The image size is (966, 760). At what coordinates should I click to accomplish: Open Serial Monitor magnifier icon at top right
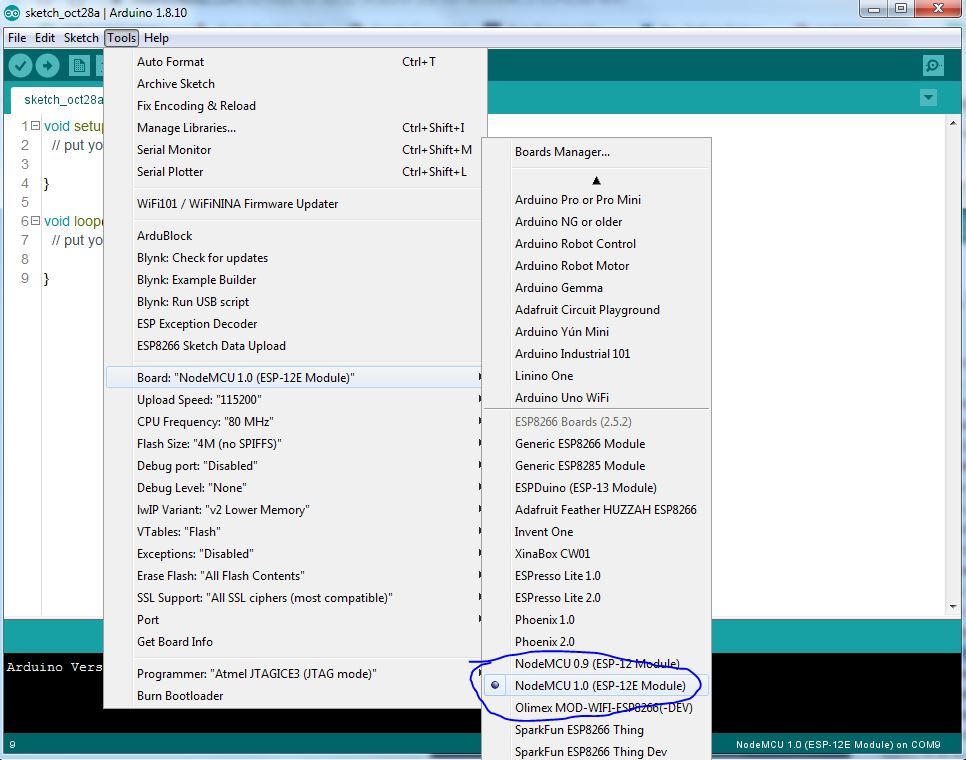pyautogui.click(x=933, y=65)
